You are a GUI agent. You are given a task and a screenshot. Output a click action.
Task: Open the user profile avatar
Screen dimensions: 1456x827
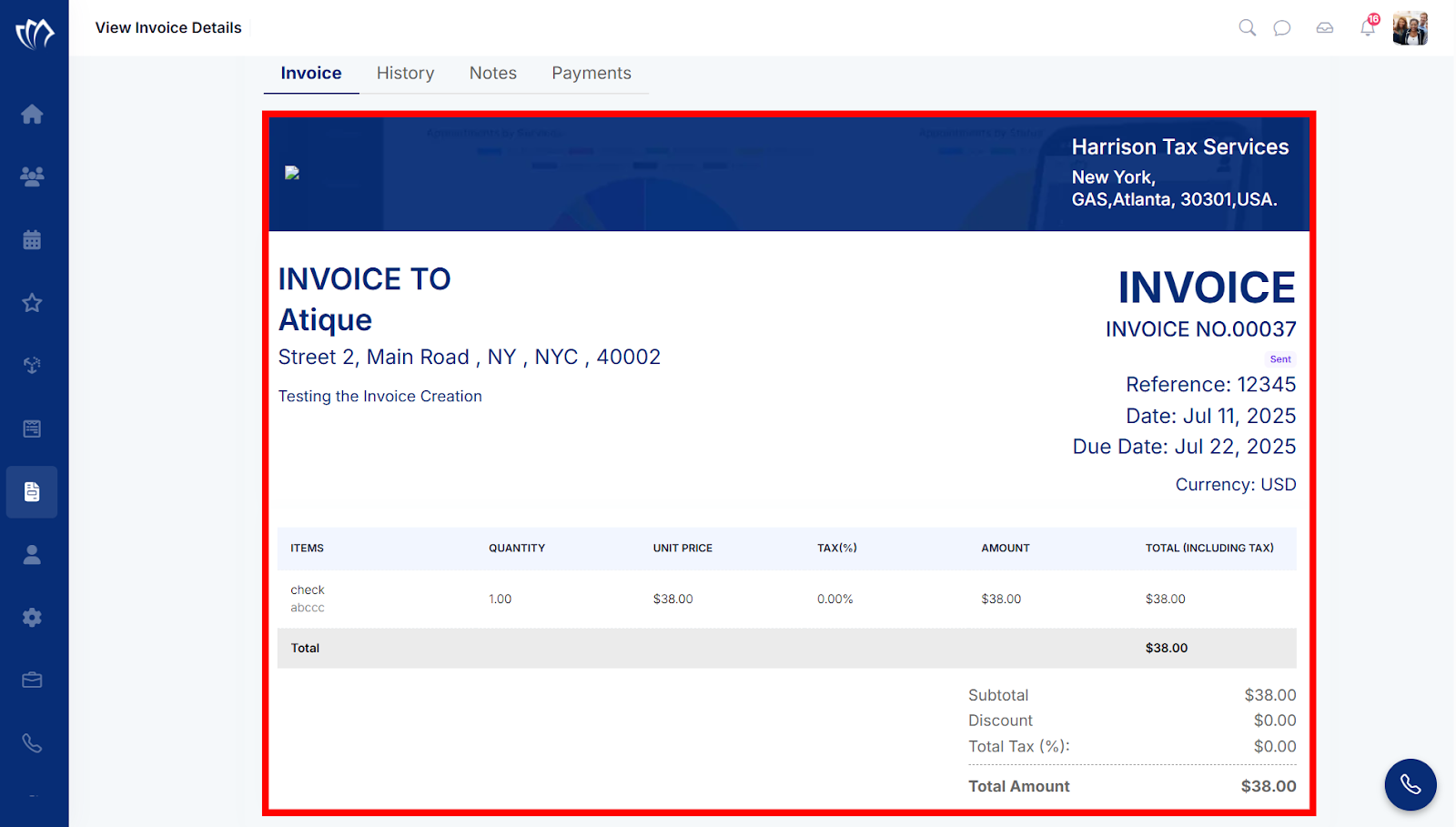tap(1410, 28)
